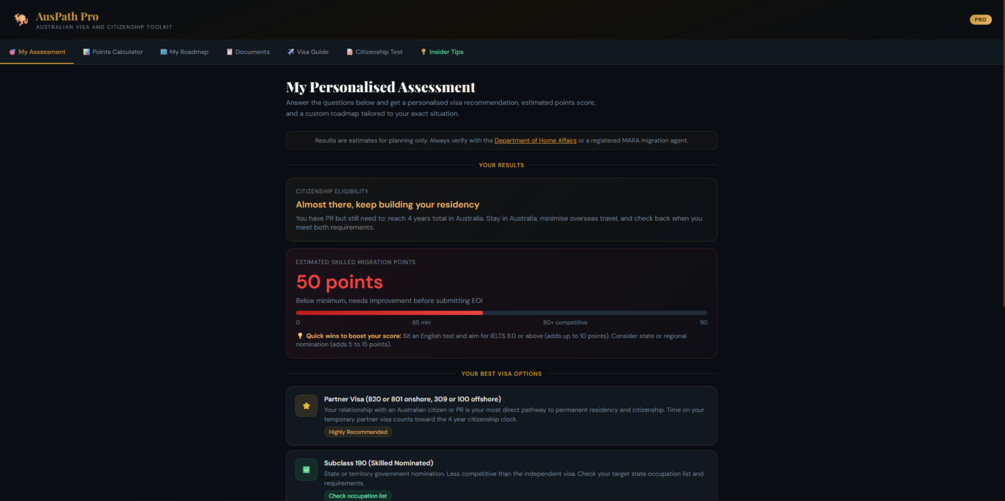Go to the Citizenship Test tab
The image size is (1005, 501).
click(x=375, y=52)
